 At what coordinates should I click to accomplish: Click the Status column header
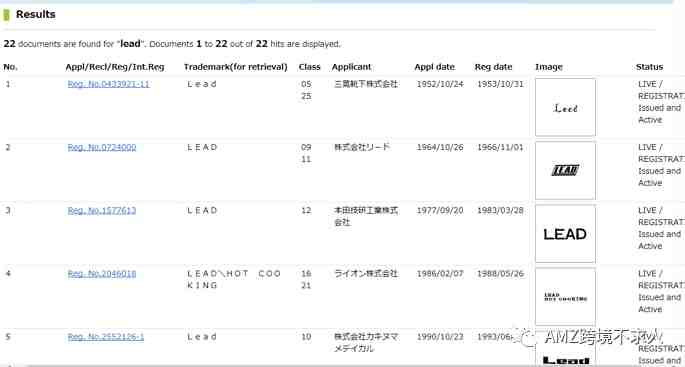coord(650,67)
